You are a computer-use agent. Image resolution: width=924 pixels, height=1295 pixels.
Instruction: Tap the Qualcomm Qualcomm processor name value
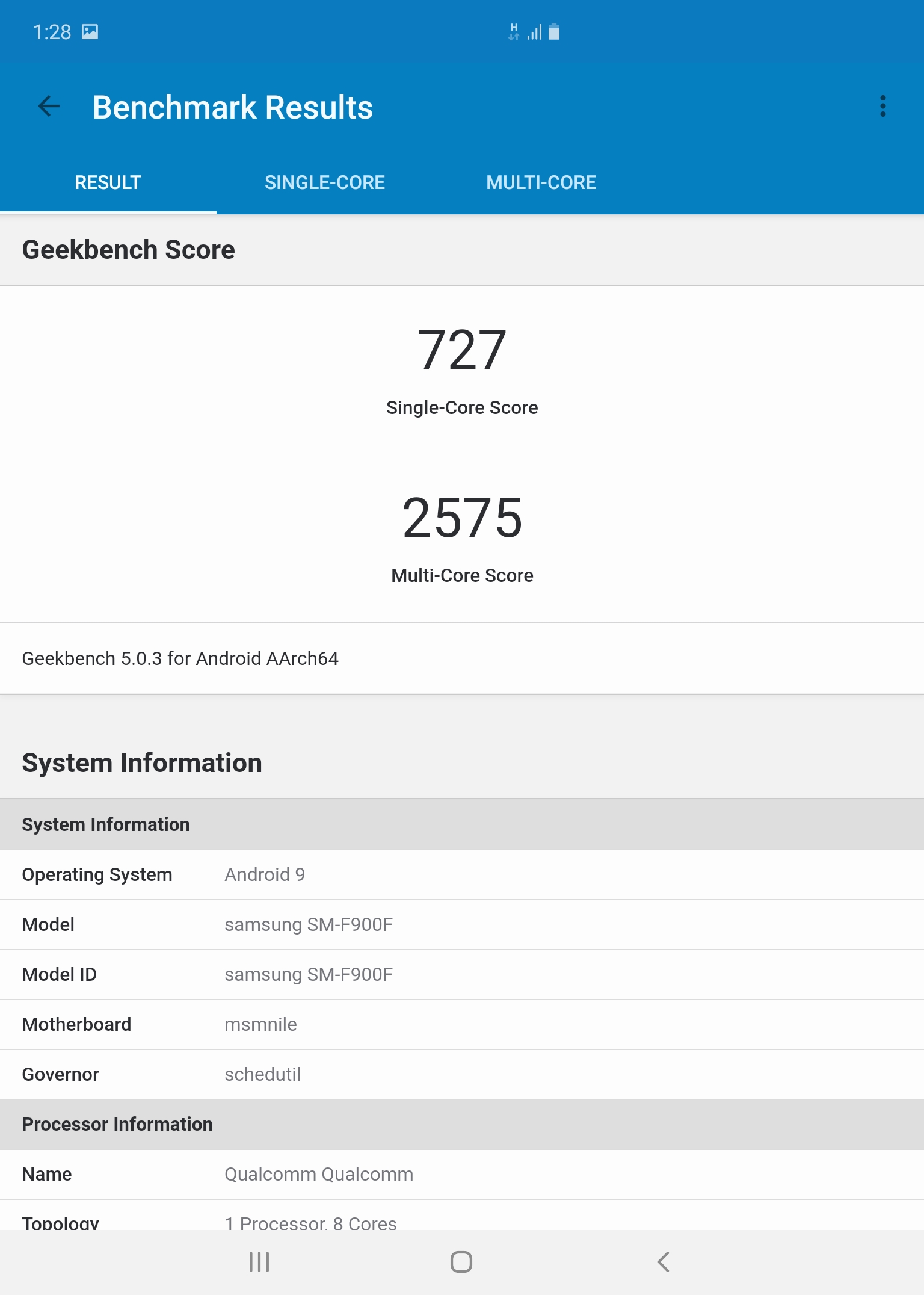click(319, 1174)
